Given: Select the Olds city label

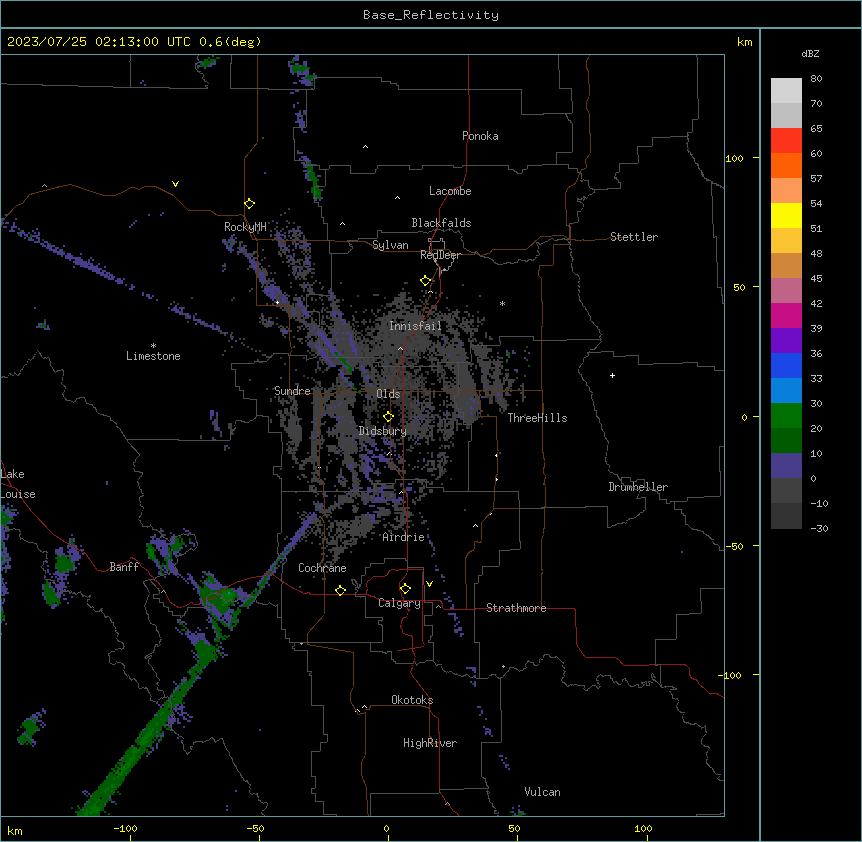Looking at the screenshot, I should point(388,394).
